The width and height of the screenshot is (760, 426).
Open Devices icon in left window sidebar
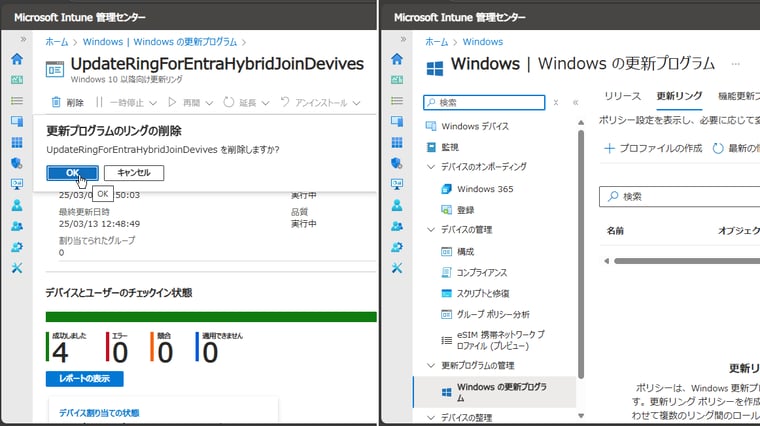coord(17,121)
